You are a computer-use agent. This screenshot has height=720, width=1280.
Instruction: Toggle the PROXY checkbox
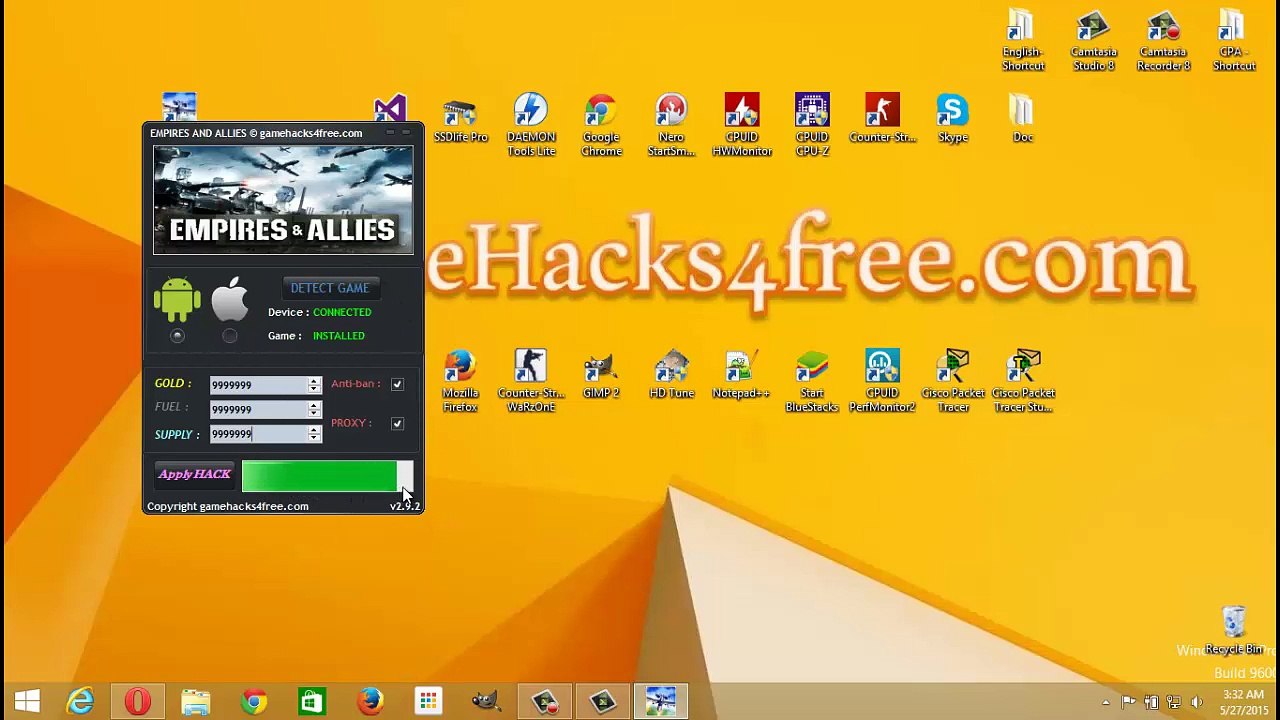pos(397,424)
